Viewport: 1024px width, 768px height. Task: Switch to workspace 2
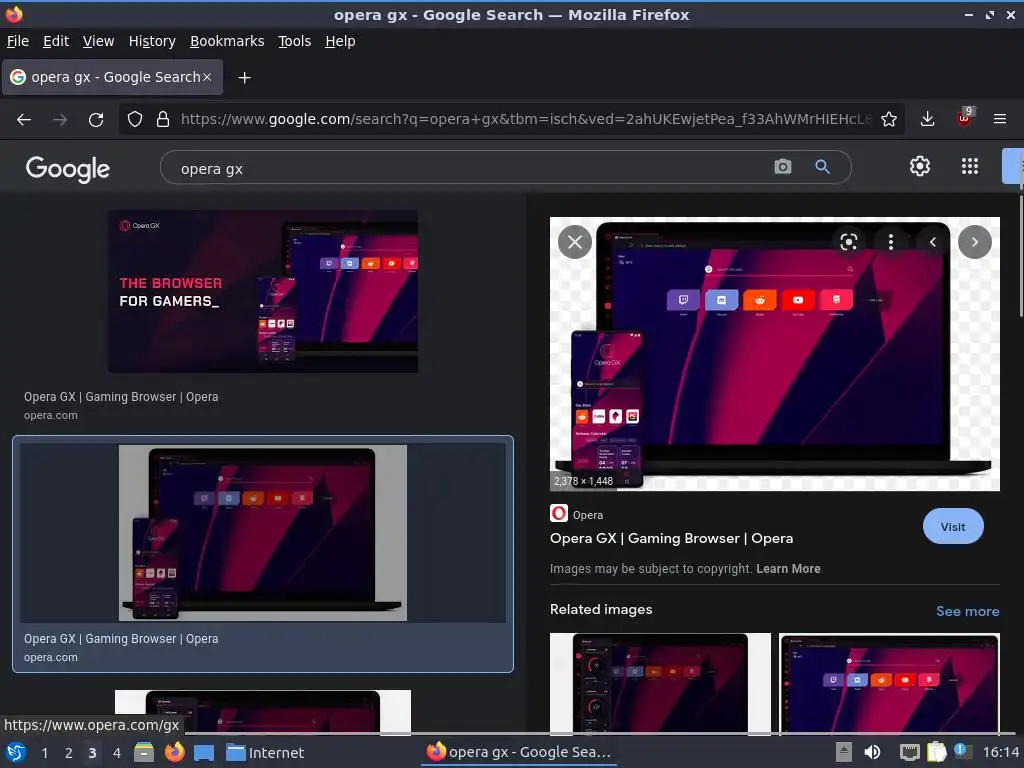click(x=69, y=753)
